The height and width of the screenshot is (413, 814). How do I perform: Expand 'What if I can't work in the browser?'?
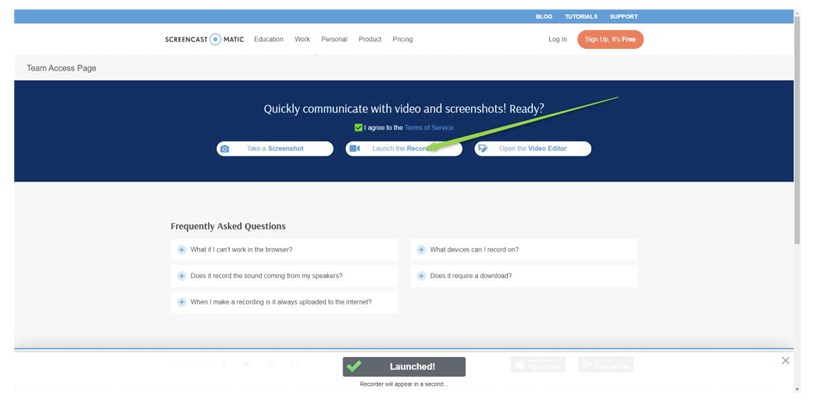tap(241, 249)
